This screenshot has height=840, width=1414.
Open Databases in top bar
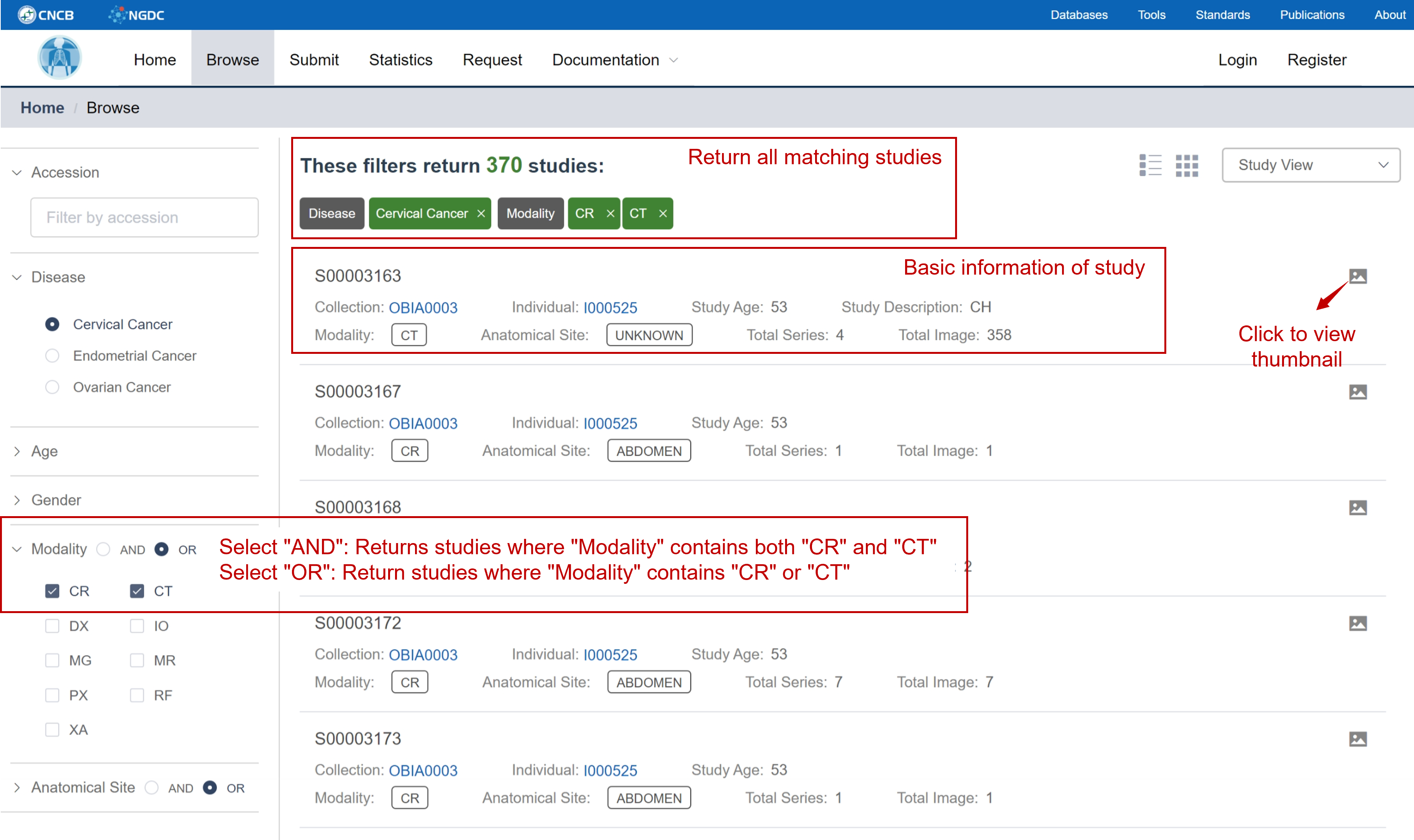(1079, 15)
